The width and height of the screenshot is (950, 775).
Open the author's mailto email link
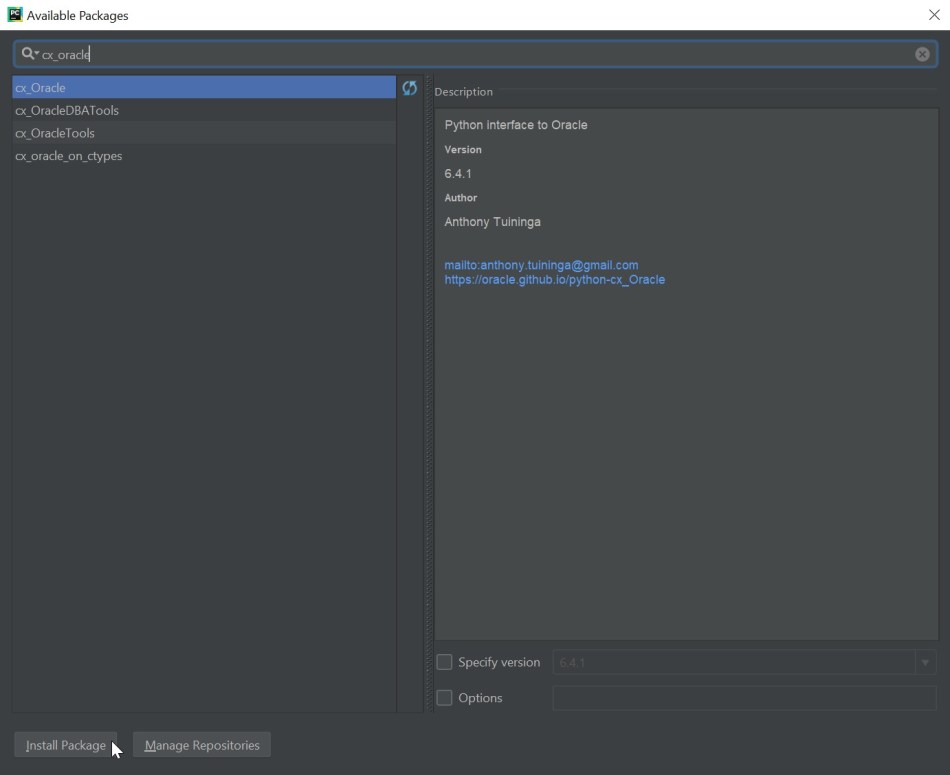[x=541, y=265]
